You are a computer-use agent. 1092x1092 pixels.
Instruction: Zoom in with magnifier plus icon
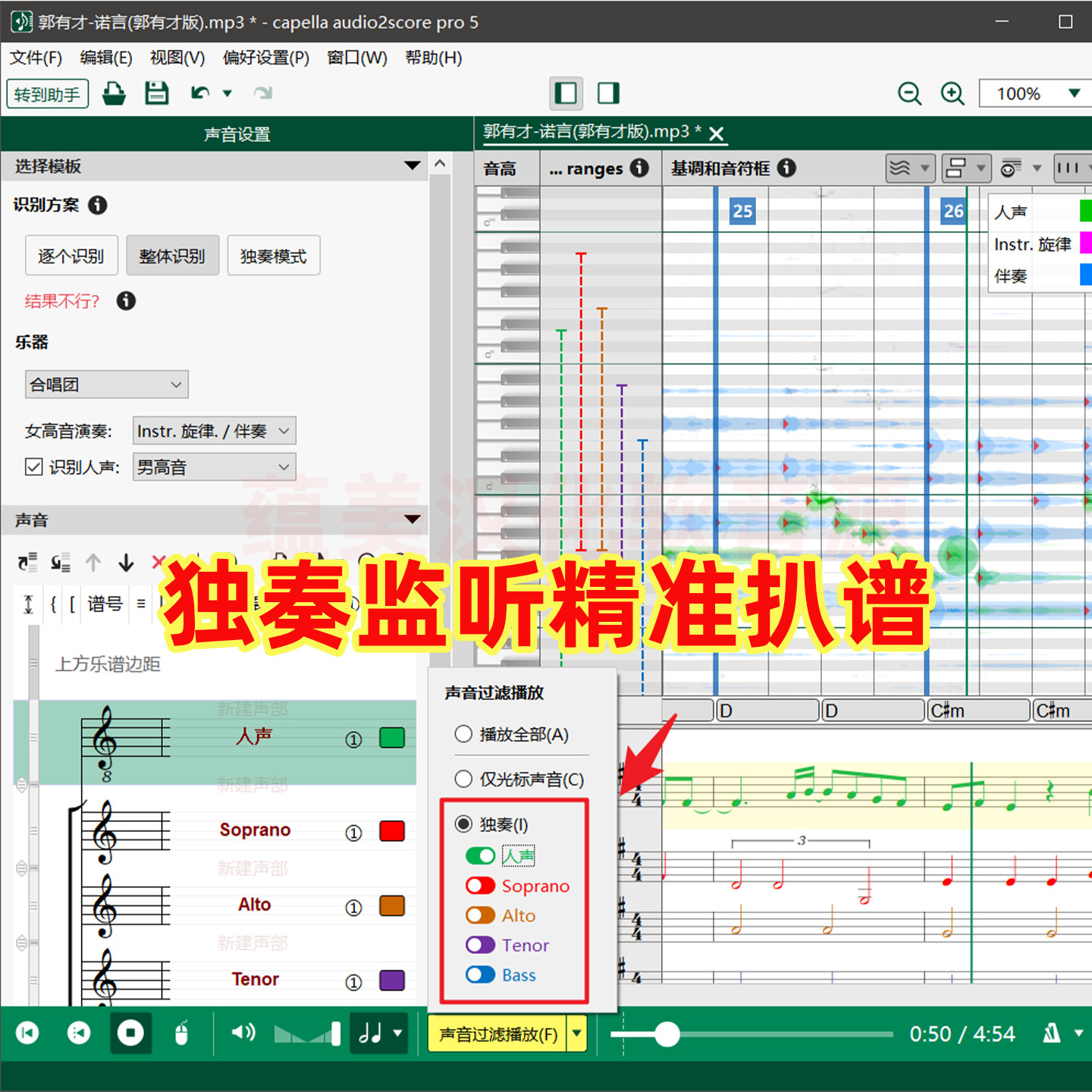(x=952, y=94)
